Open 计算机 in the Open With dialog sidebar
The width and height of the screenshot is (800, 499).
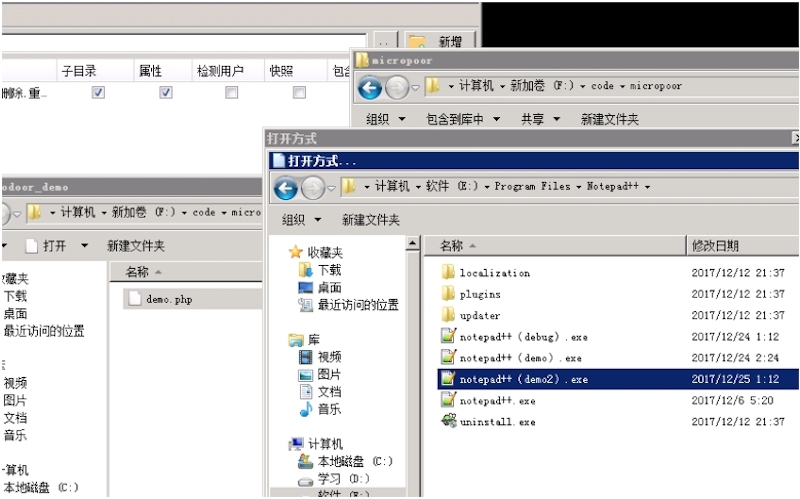point(325,443)
